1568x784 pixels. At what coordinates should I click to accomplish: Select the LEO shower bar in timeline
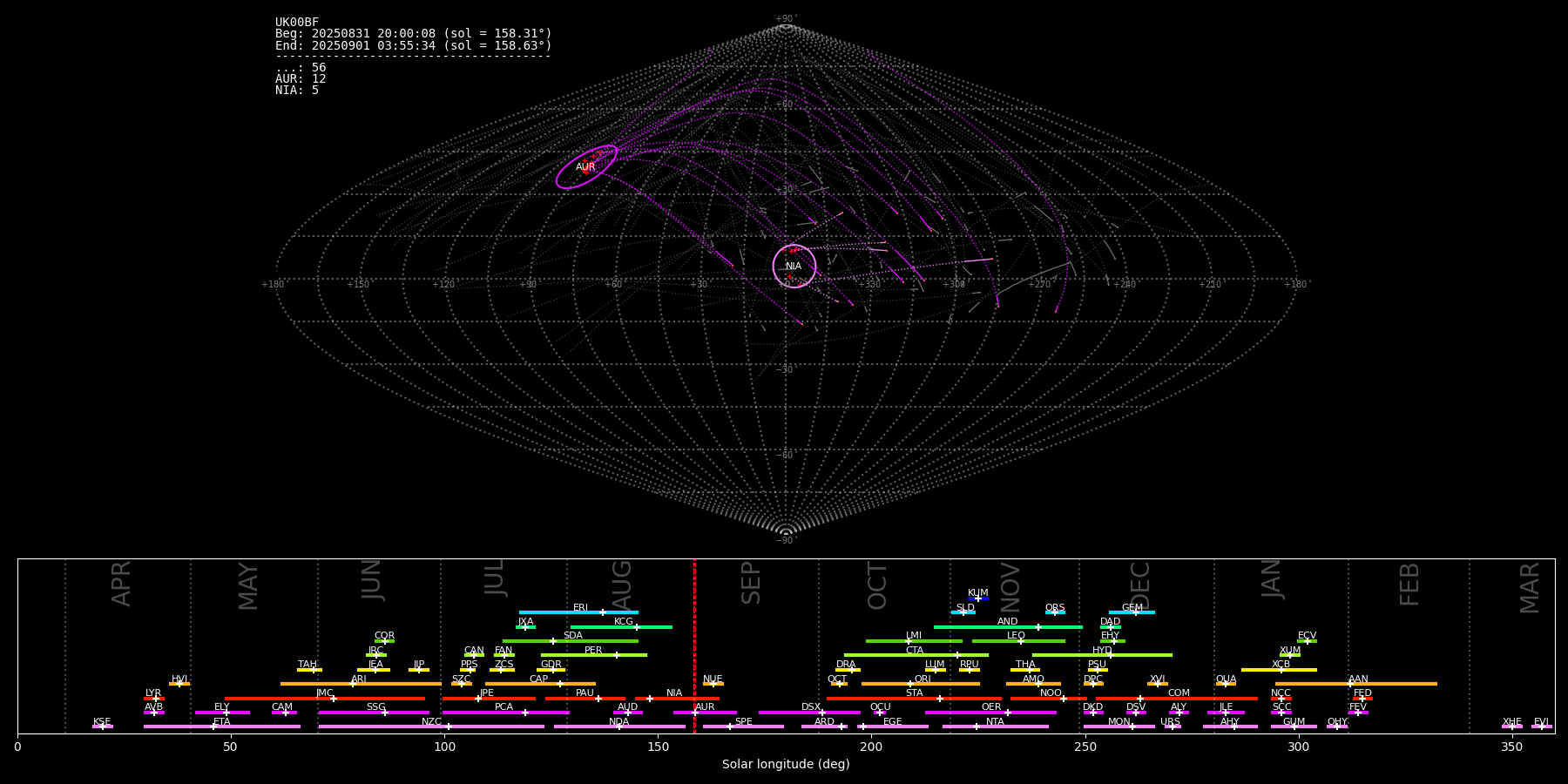coord(1018,641)
